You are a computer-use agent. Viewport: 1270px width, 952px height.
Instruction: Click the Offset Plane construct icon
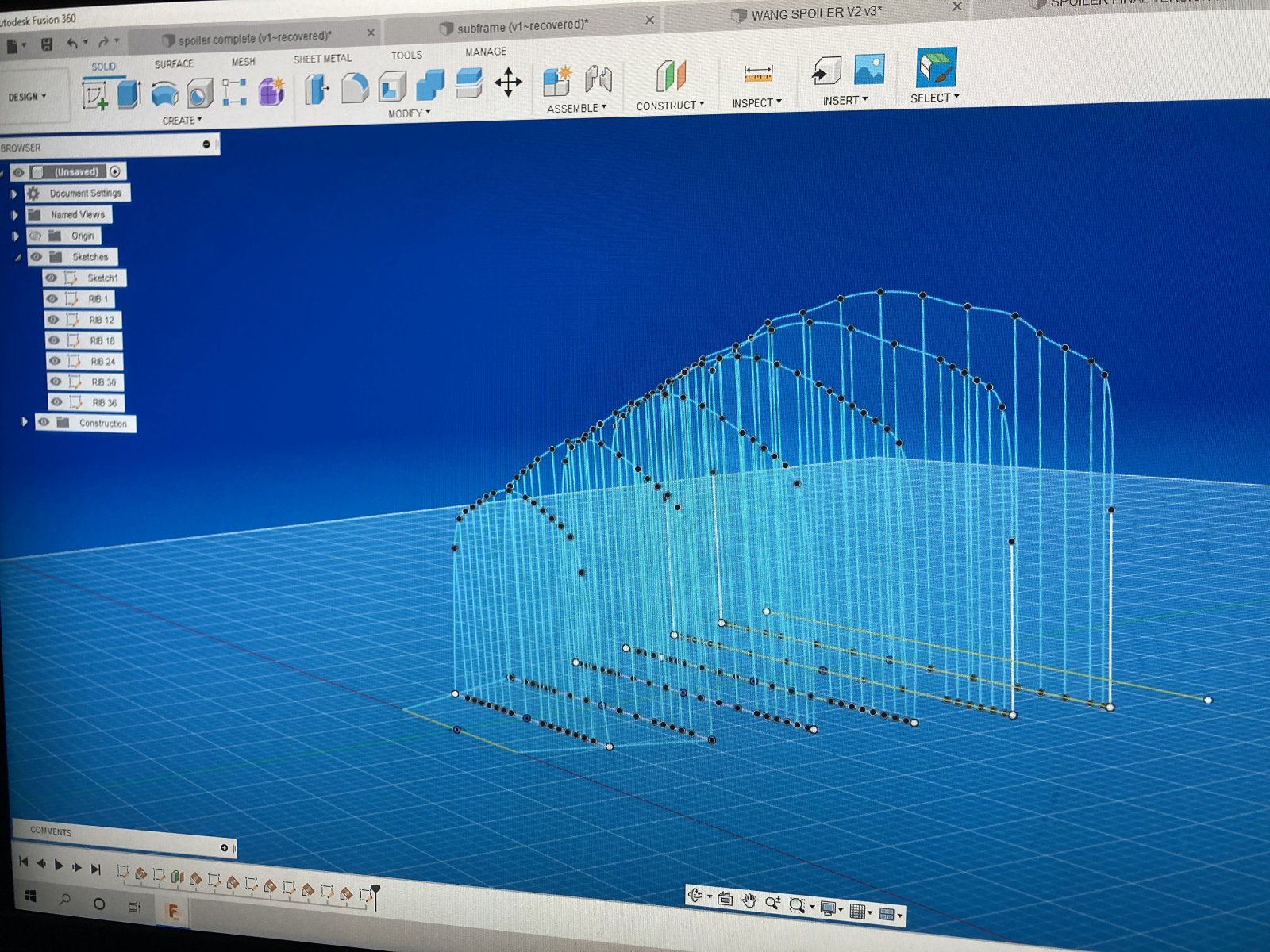click(671, 77)
